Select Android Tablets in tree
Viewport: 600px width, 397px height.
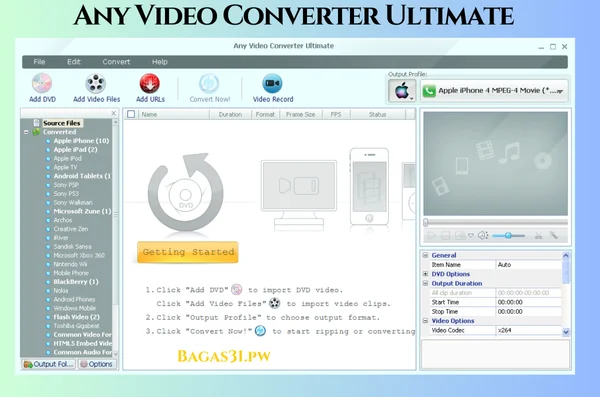point(82,176)
